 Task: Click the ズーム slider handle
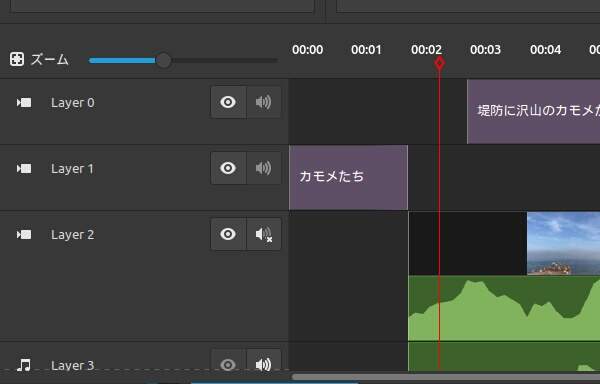coord(164,60)
